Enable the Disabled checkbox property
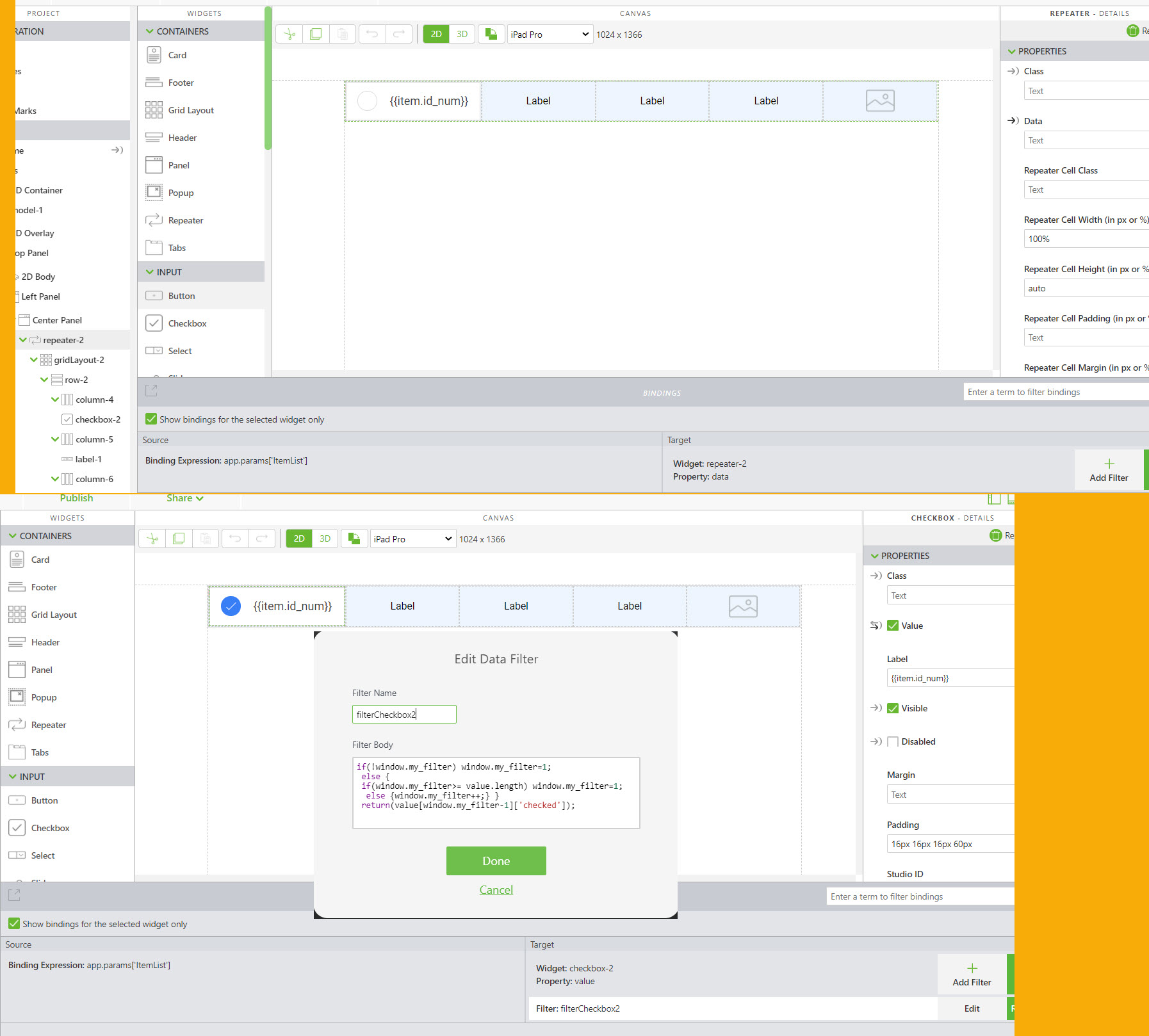 point(893,741)
